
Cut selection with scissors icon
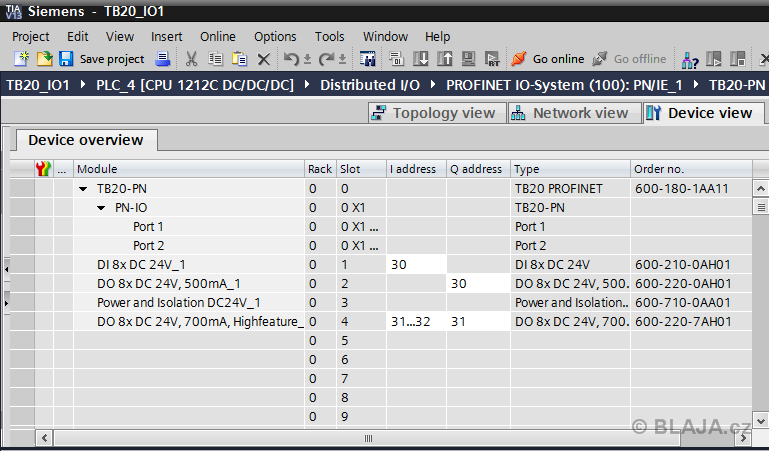tap(191, 59)
